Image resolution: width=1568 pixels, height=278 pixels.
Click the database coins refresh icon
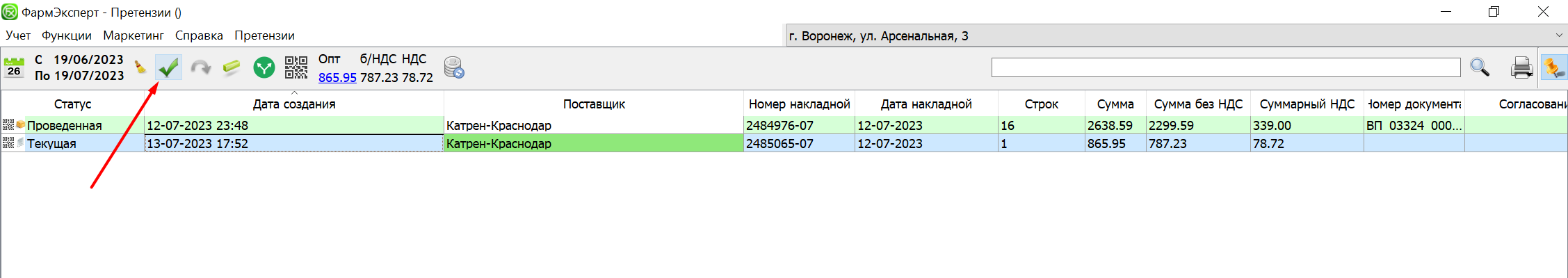pos(454,67)
